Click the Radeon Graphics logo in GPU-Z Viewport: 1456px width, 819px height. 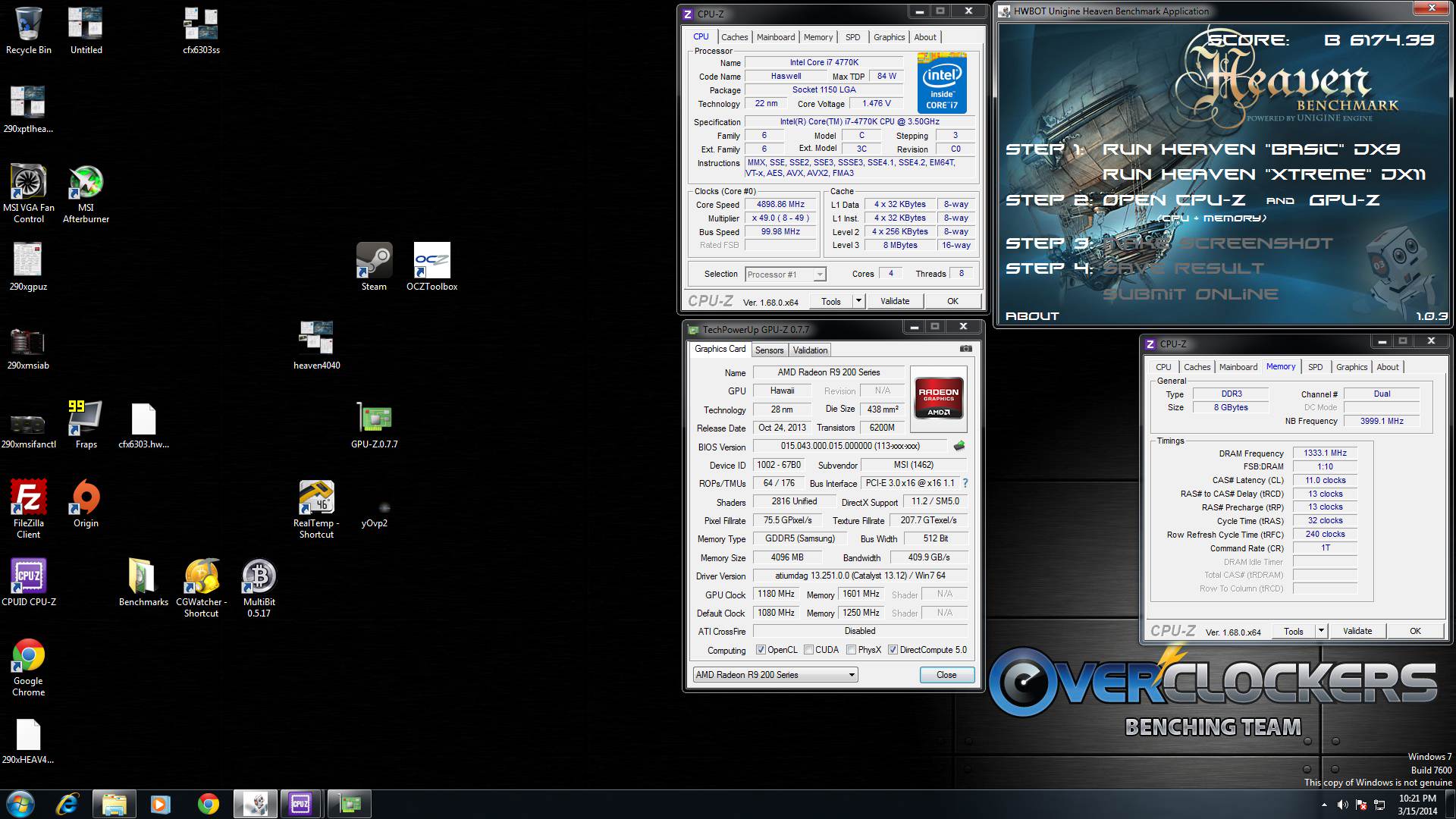(x=939, y=398)
